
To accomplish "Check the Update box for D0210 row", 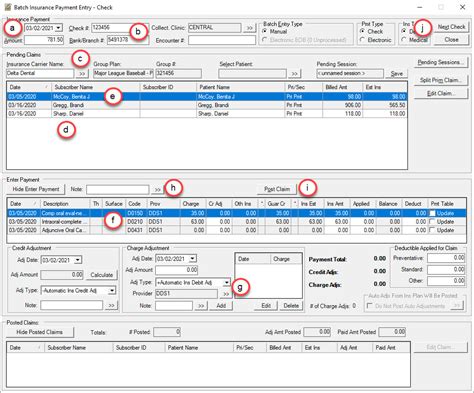I will pyautogui.click(x=433, y=222).
